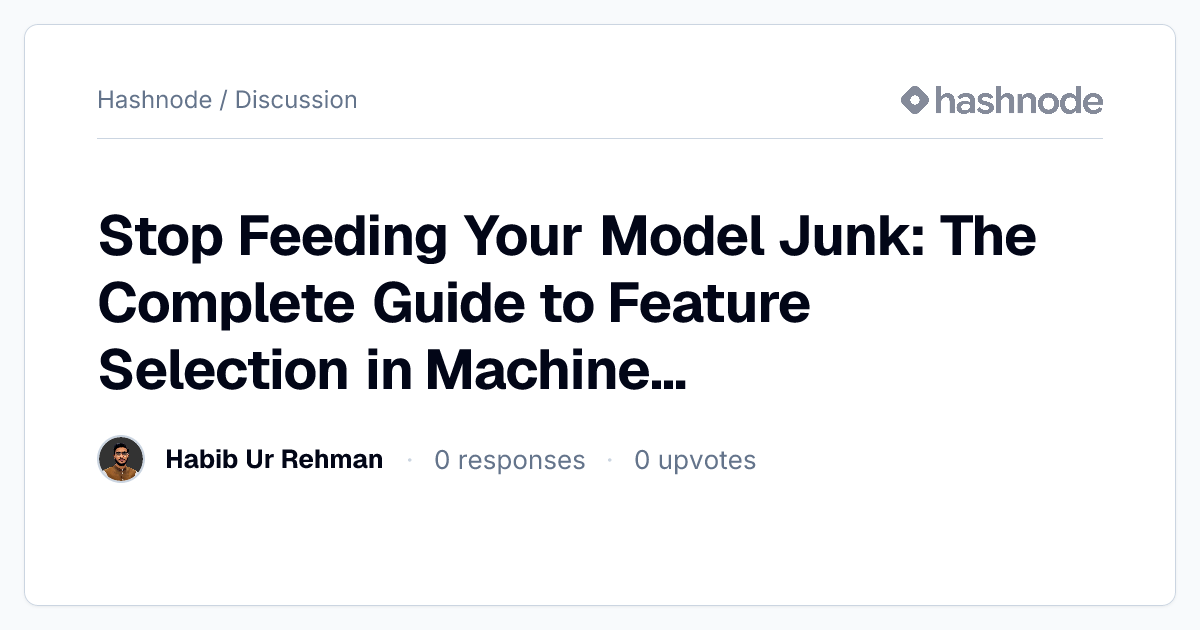Click Habib Ur Rehman's profile avatar
The height and width of the screenshot is (630, 1200).
121,459
